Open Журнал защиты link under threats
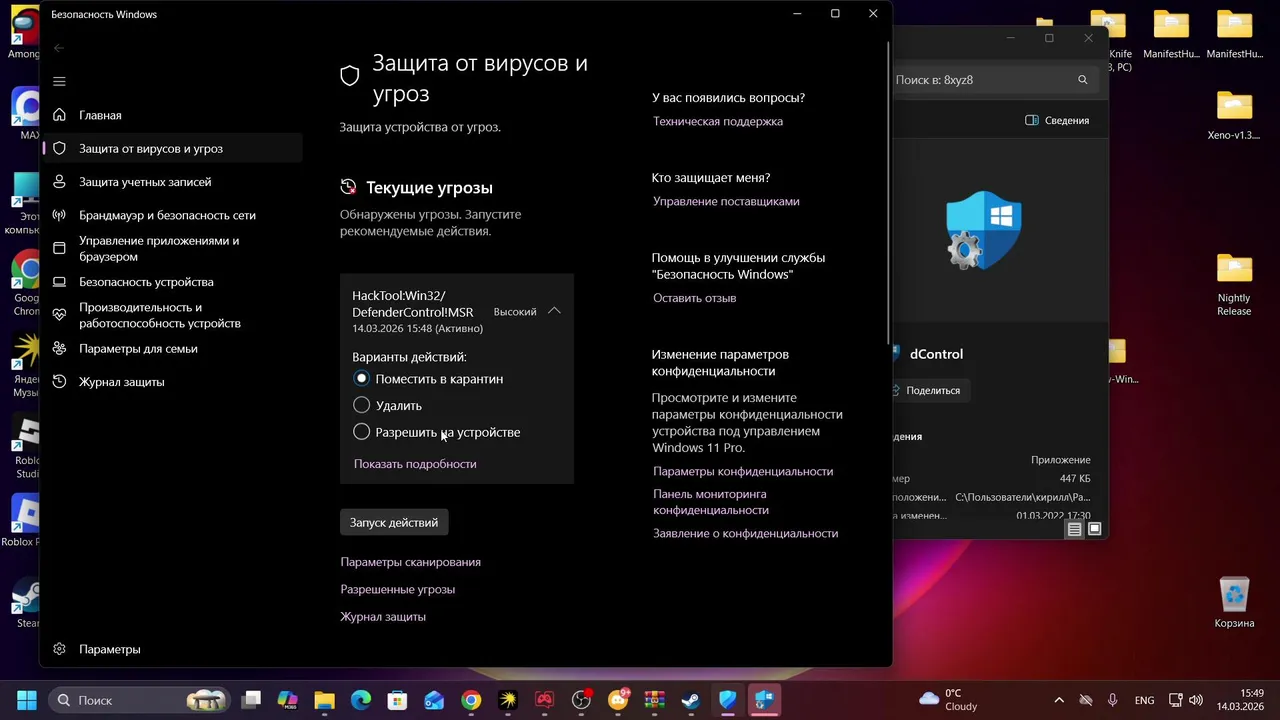Viewport: 1280px width, 720px height. [383, 617]
